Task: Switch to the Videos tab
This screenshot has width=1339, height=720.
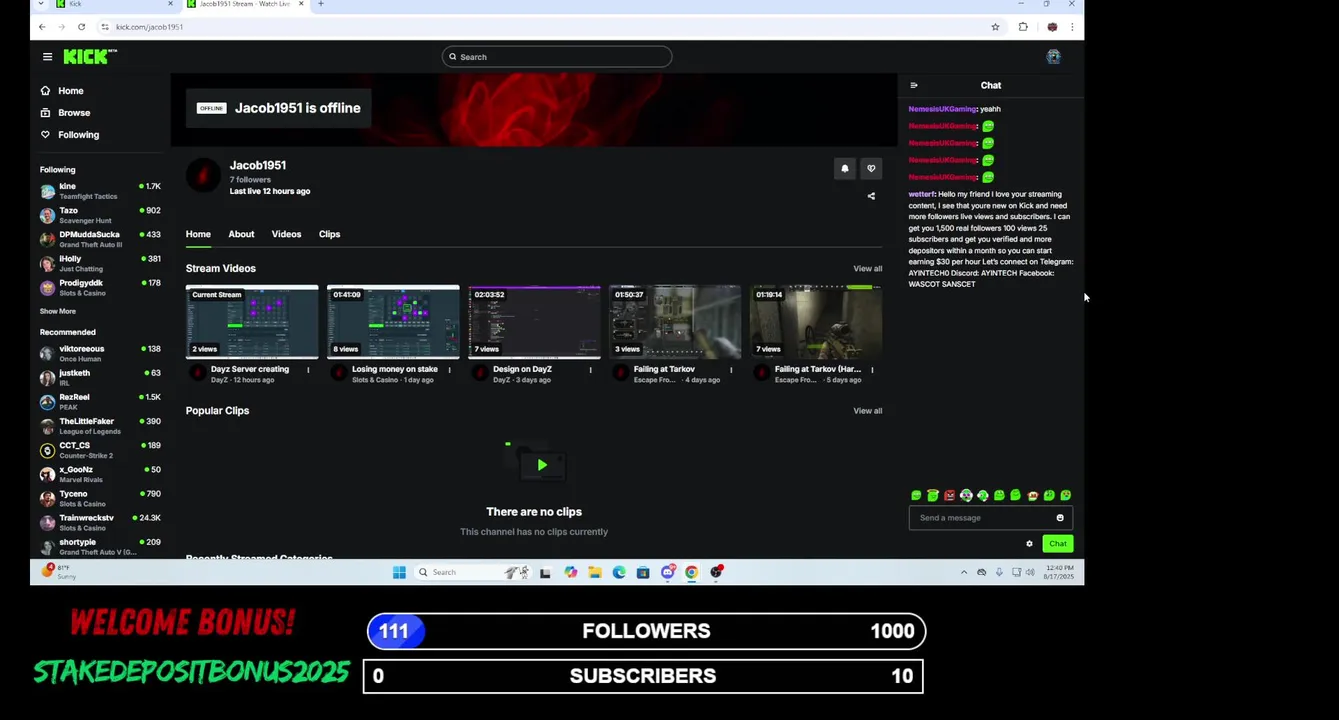Action: tap(286, 234)
